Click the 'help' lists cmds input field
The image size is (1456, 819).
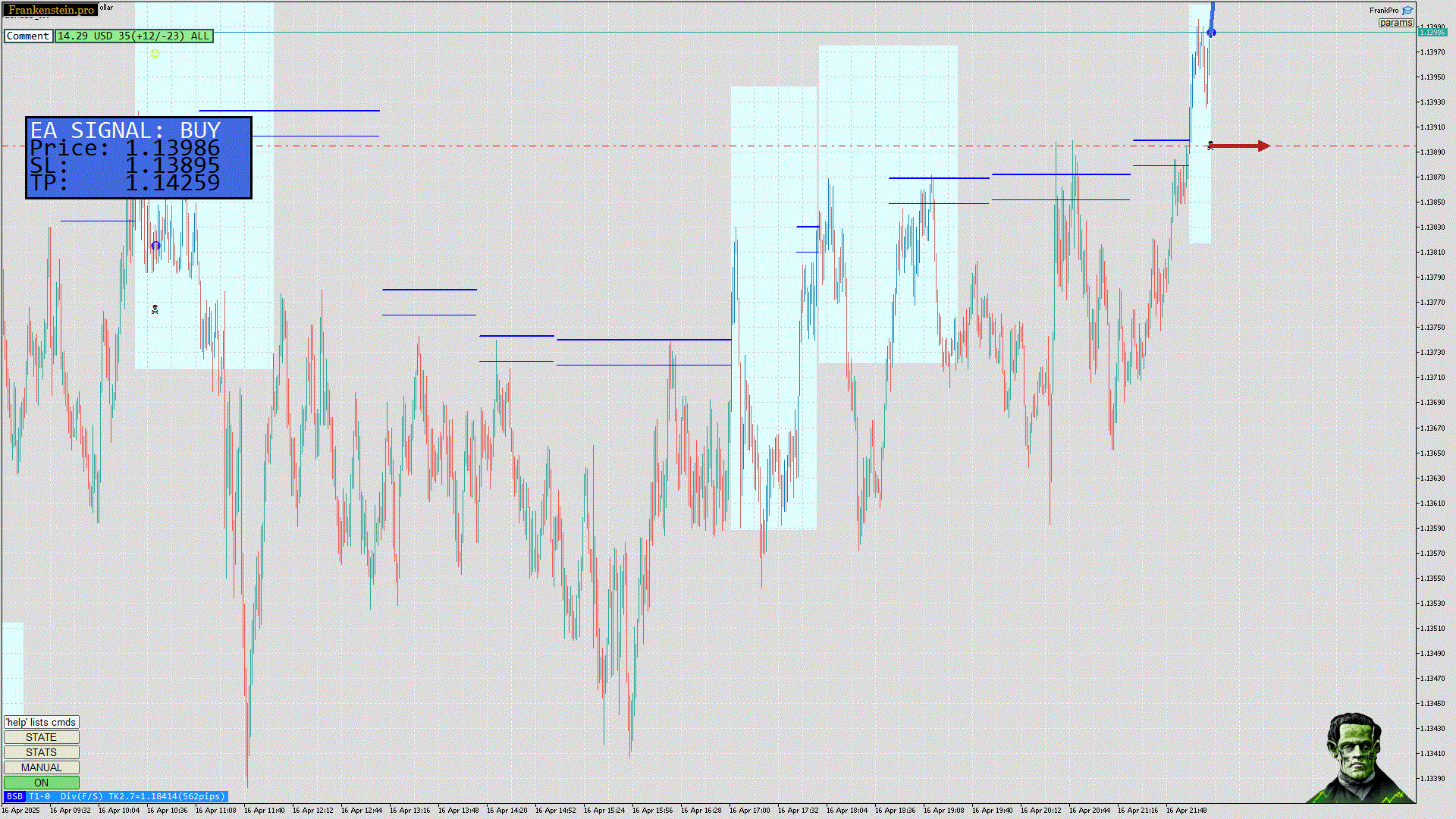[42, 722]
